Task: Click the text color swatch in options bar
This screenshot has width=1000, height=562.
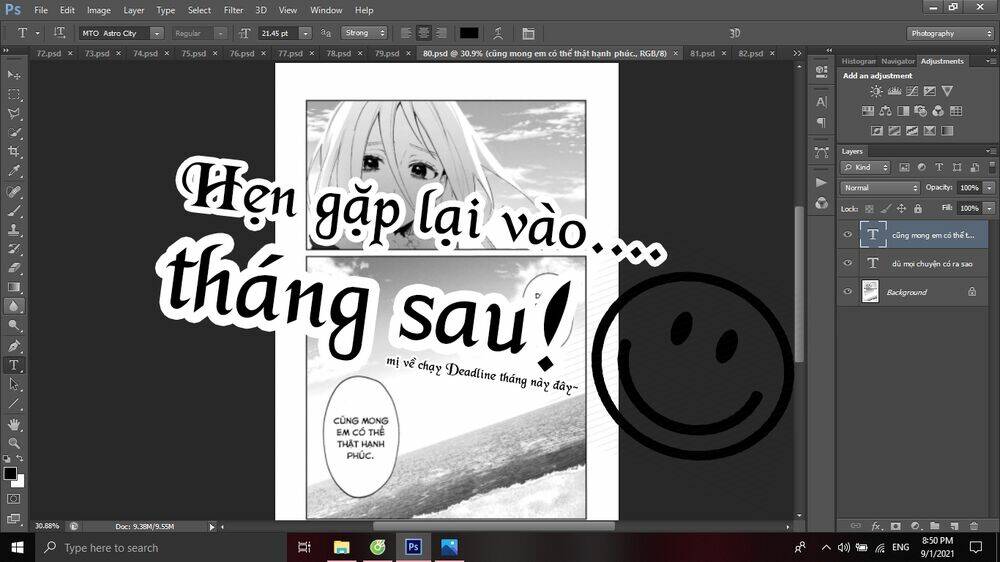Action: pyautogui.click(x=468, y=33)
